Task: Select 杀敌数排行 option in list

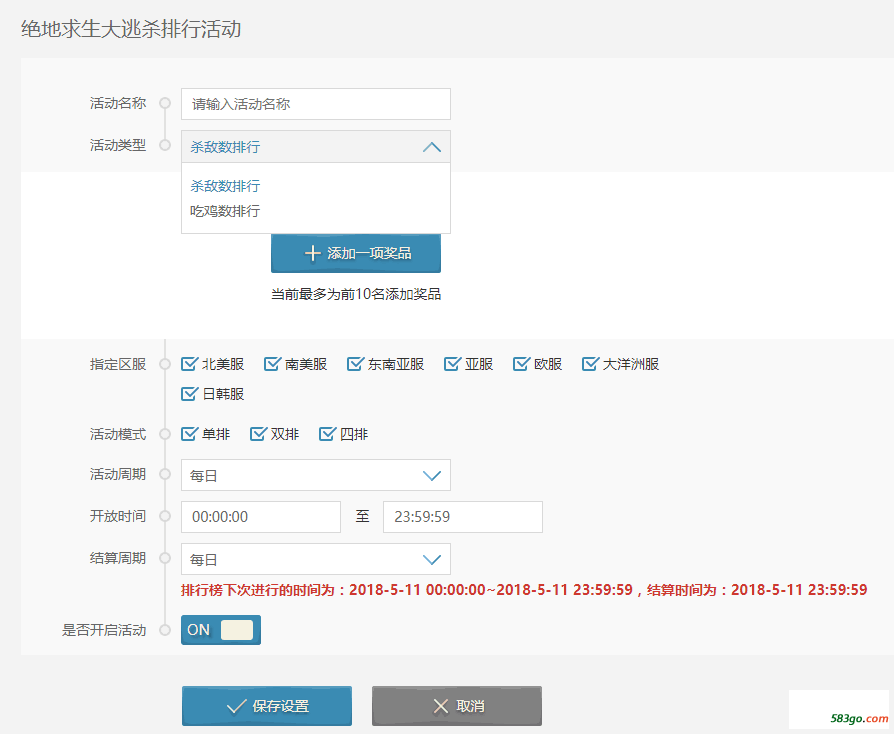Action: [x=225, y=186]
